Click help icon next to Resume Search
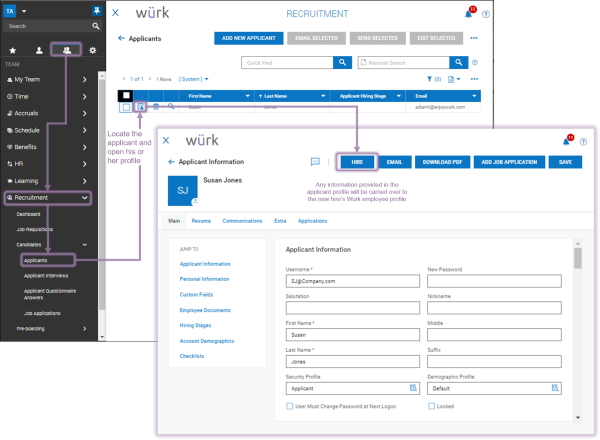Screen dimensions: 600x440 pyautogui.click(x=474, y=62)
